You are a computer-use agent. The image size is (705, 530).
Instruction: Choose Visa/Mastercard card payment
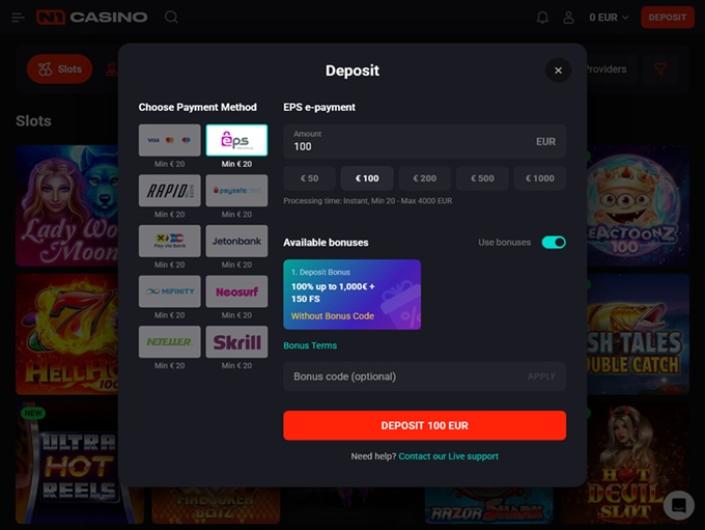170,140
